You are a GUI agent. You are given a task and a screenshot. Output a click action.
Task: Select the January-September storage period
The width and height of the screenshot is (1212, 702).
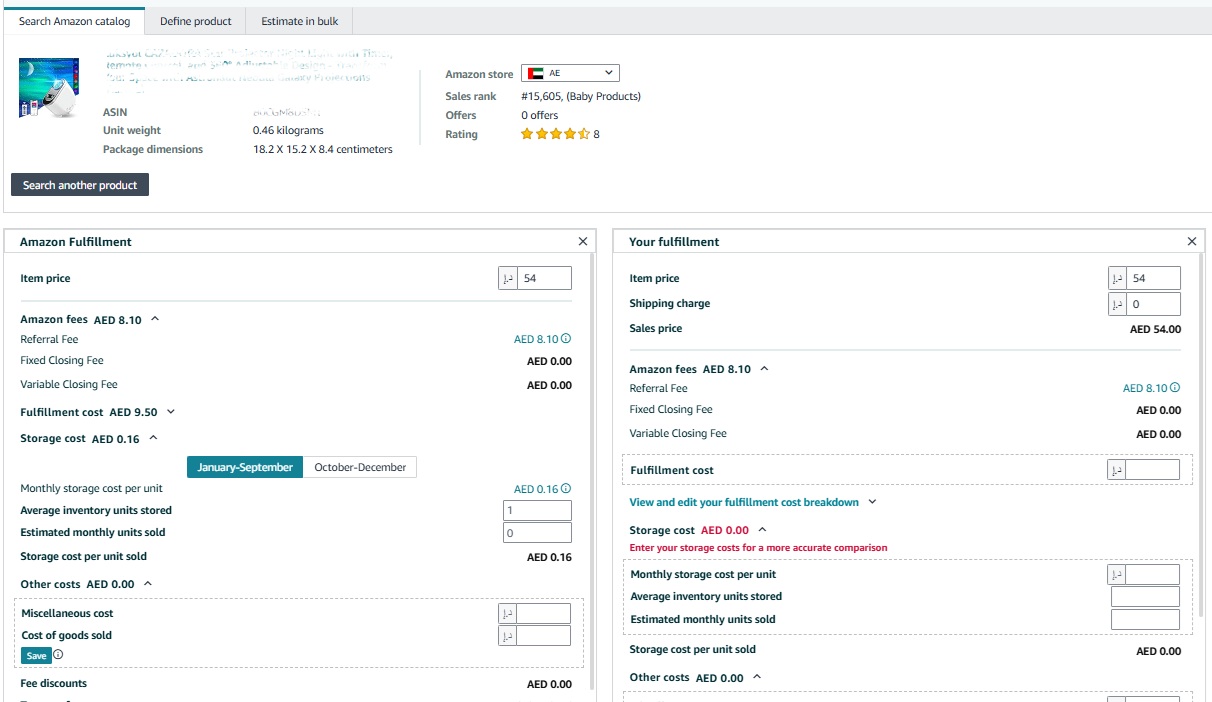point(245,467)
